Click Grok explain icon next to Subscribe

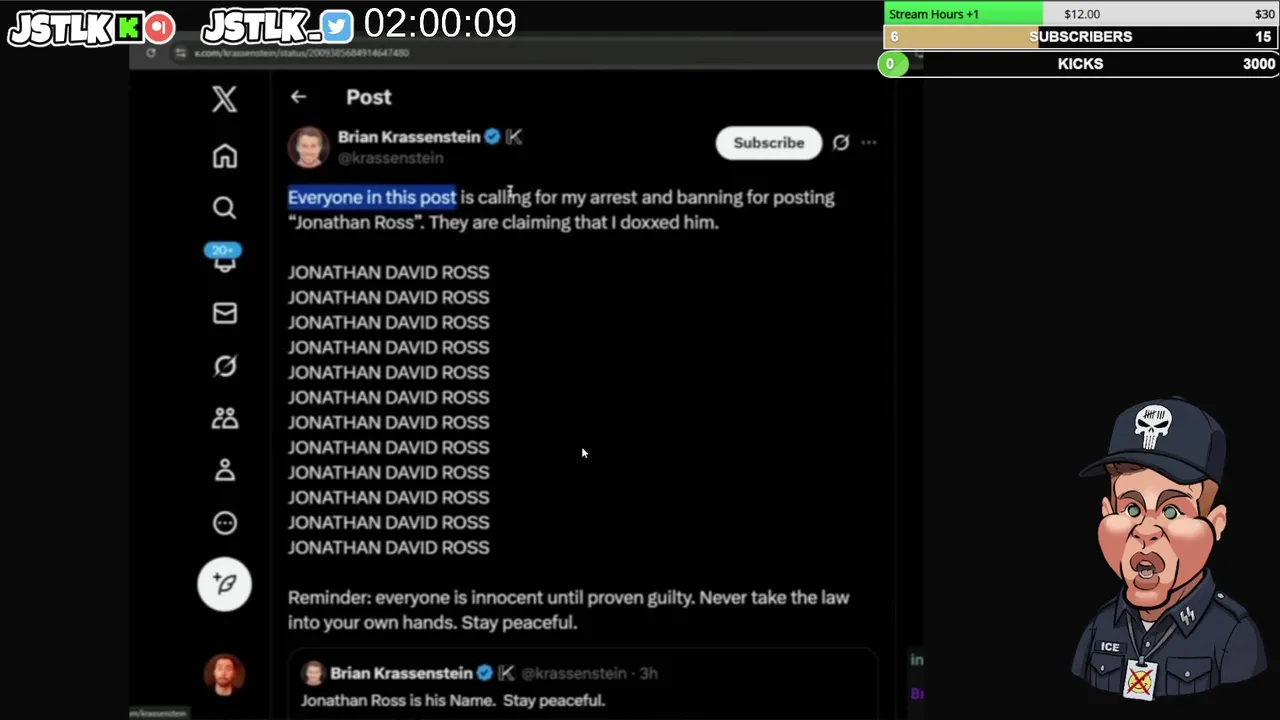(841, 143)
